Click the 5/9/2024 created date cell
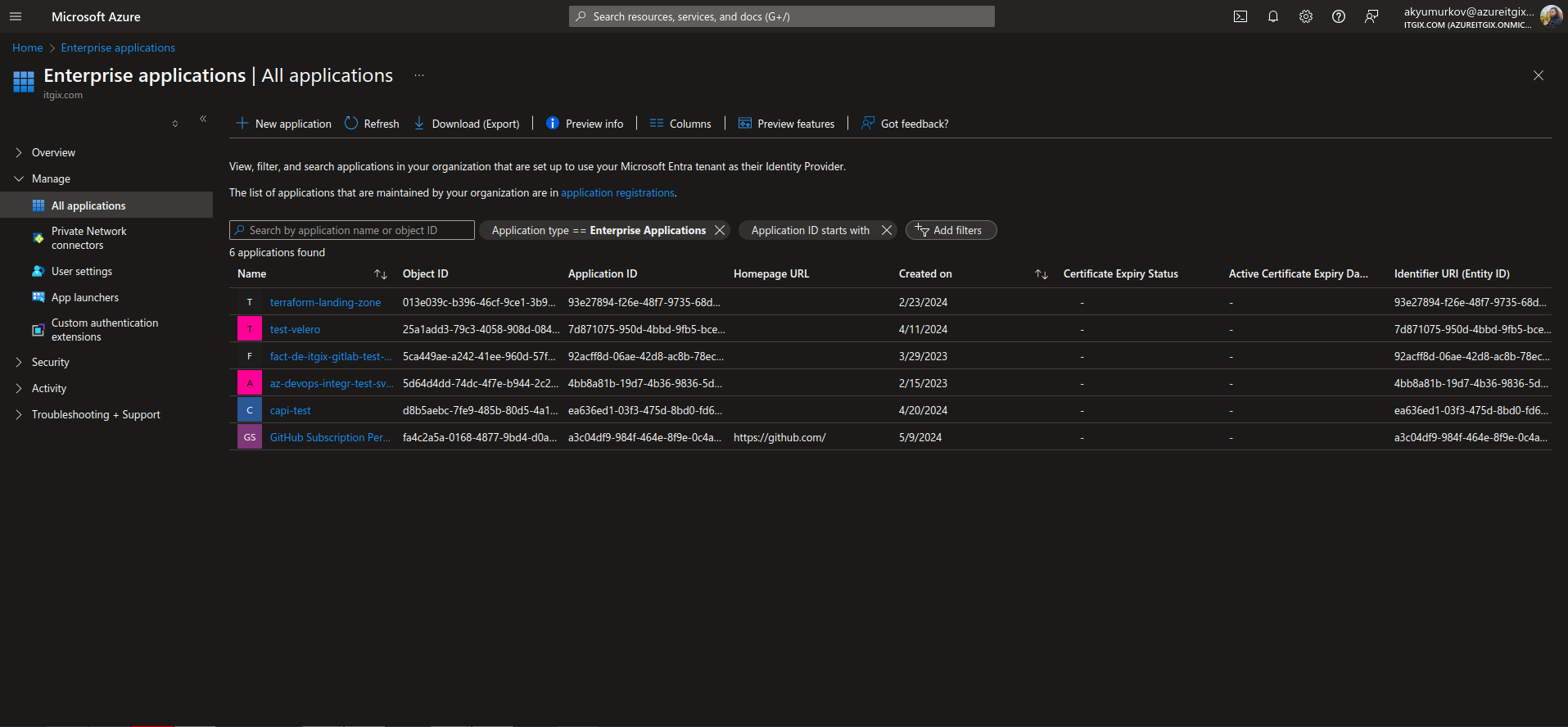Image resolution: width=1568 pixels, height=727 pixels. pyautogui.click(x=920, y=437)
